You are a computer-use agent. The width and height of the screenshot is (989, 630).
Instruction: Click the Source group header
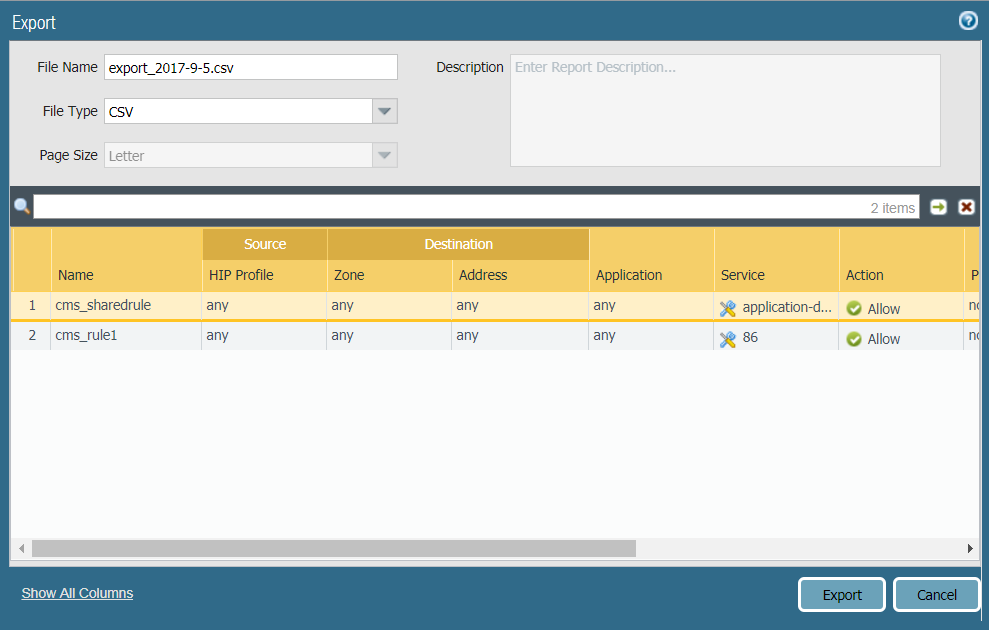(265, 244)
